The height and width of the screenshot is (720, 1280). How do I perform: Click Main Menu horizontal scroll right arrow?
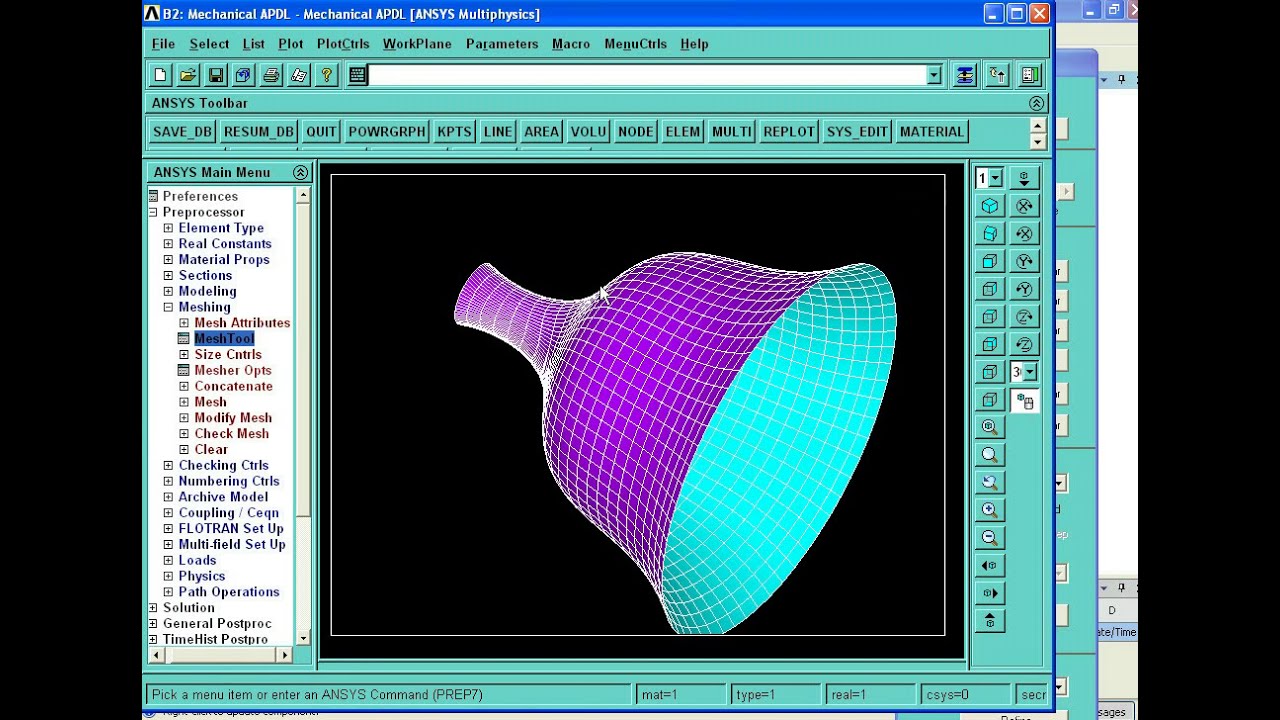[284, 655]
